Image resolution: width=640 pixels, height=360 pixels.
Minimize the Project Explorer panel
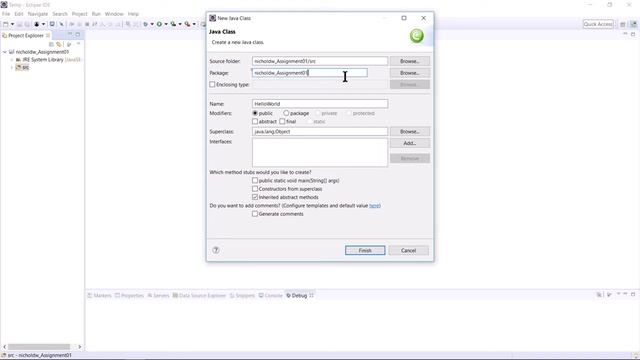pos(70,35)
